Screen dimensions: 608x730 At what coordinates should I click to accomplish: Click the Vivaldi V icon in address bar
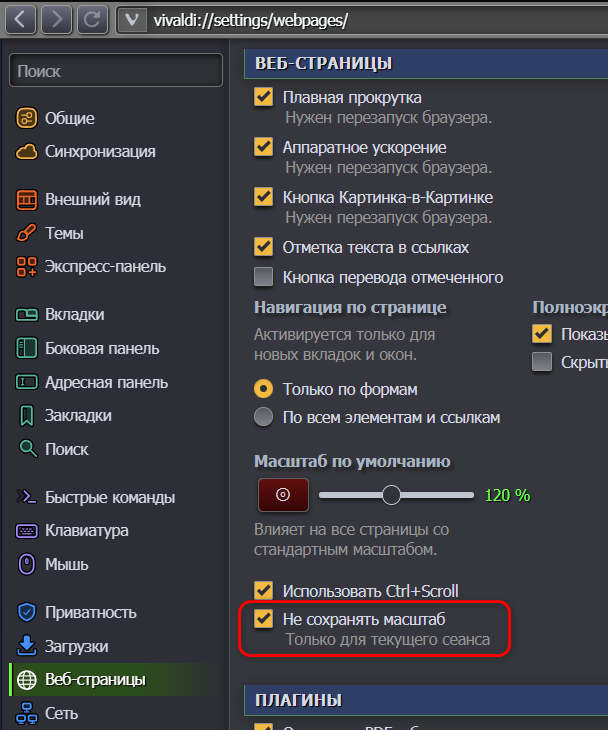coord(132,20)
